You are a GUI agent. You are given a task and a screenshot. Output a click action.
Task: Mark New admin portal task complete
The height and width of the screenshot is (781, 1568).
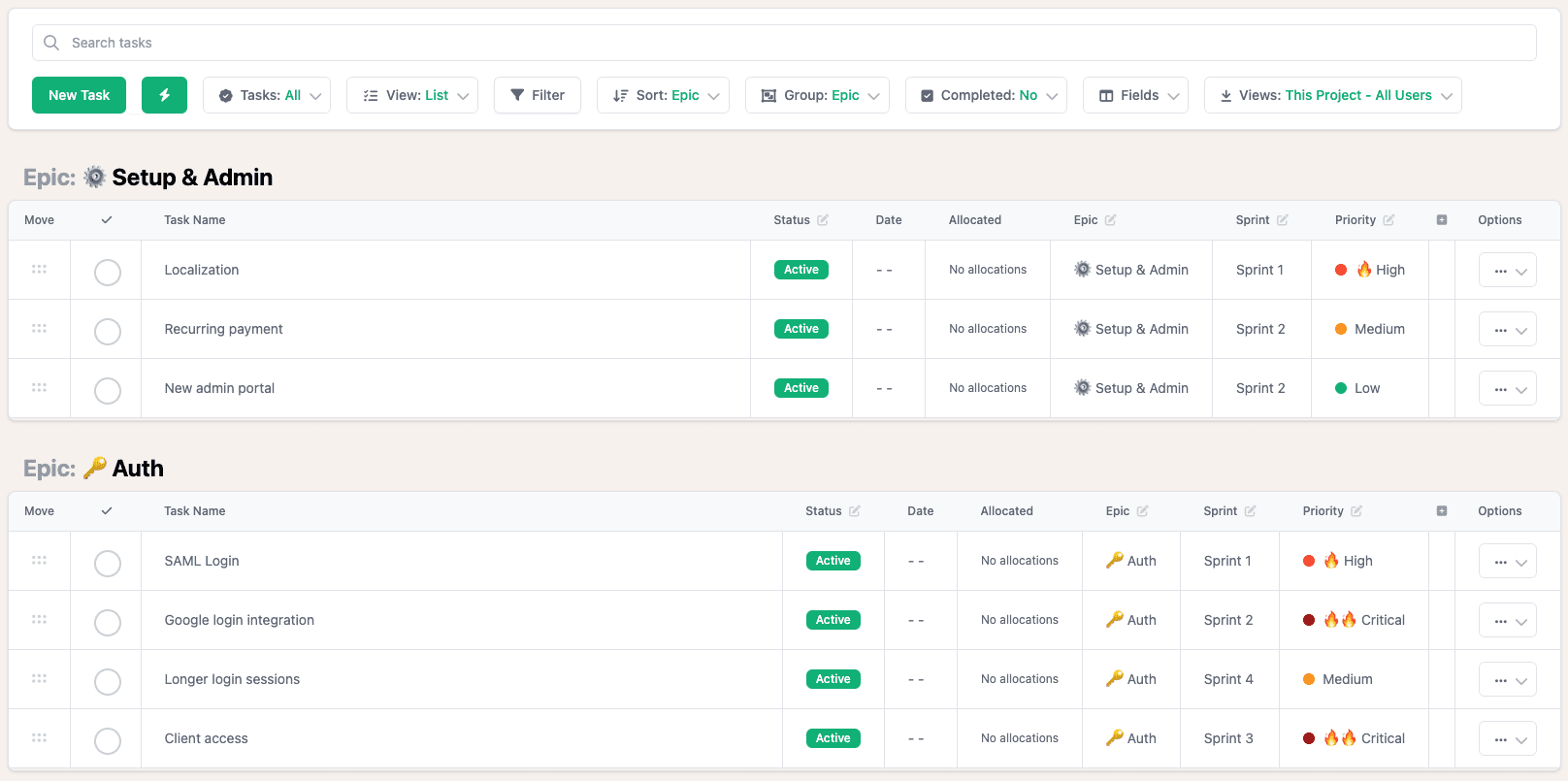click(108, 391)
